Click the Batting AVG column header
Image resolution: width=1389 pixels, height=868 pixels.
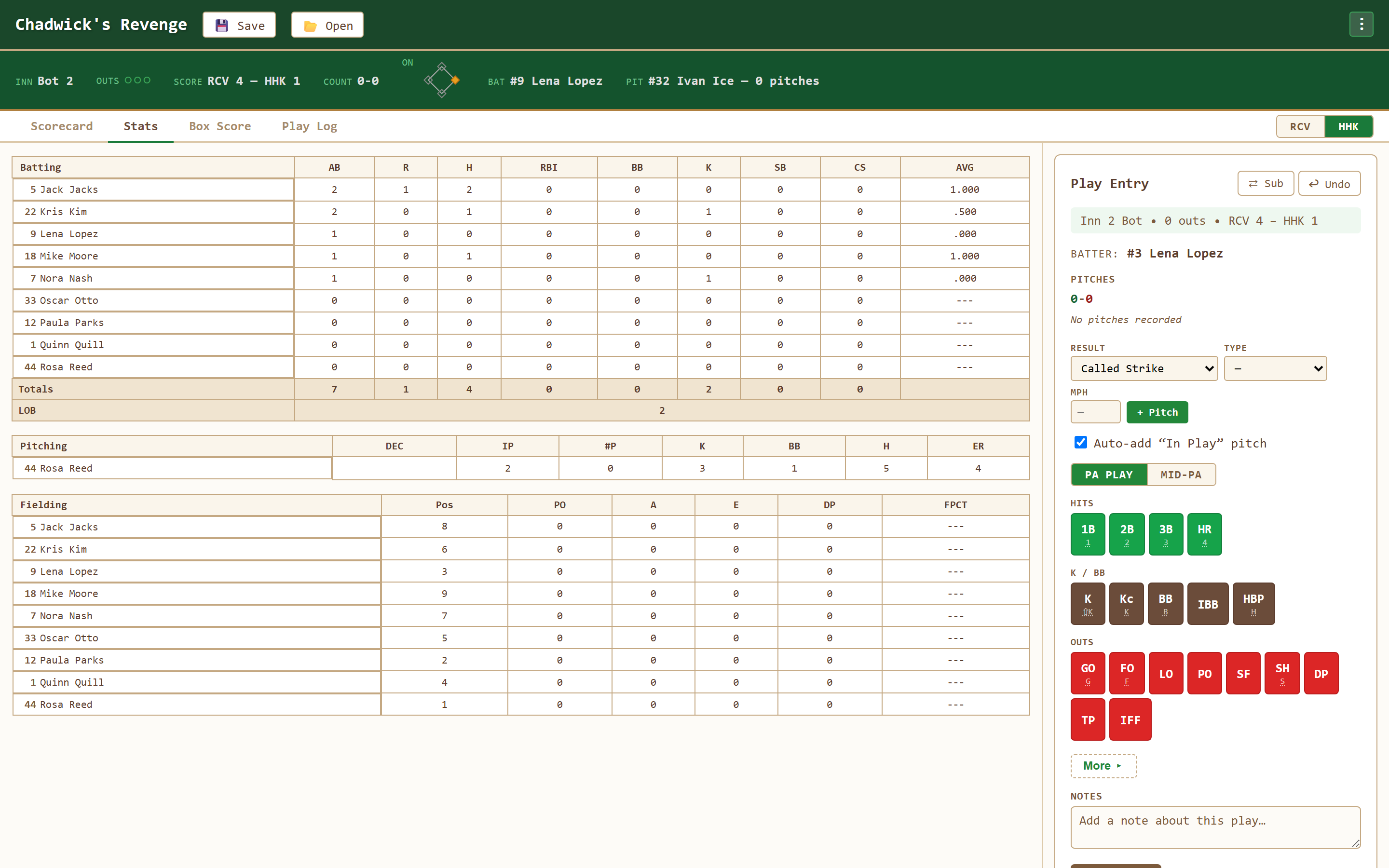point(964,167)
